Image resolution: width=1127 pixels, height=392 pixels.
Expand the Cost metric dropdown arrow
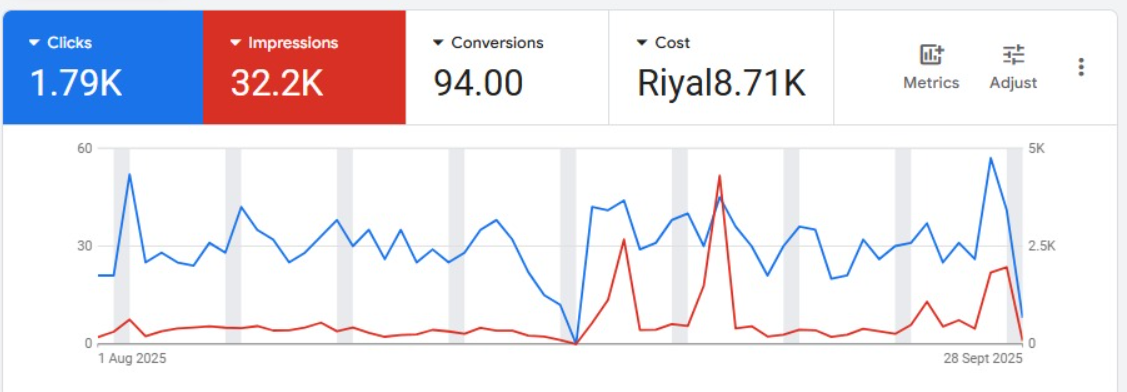point(642,43)
